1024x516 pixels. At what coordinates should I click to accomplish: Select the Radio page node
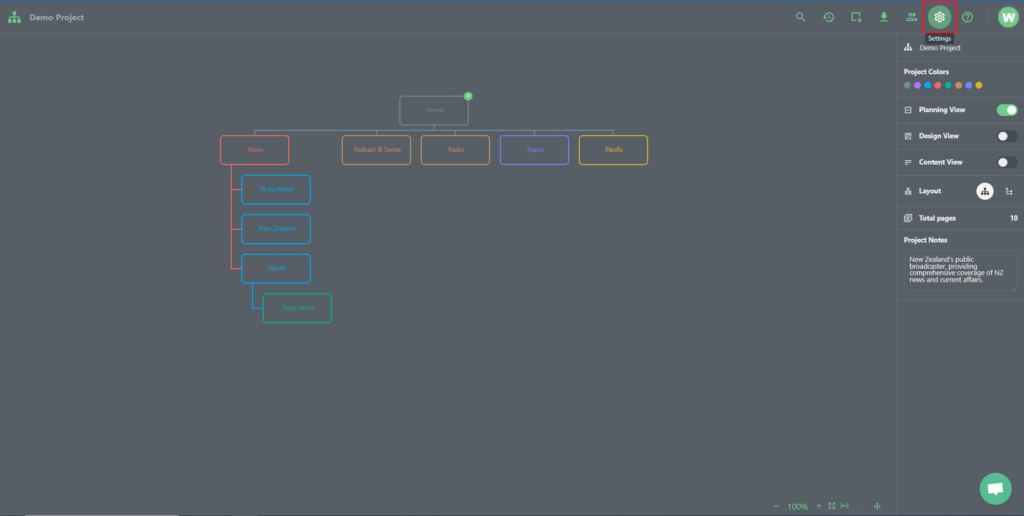tap(456, 150)
